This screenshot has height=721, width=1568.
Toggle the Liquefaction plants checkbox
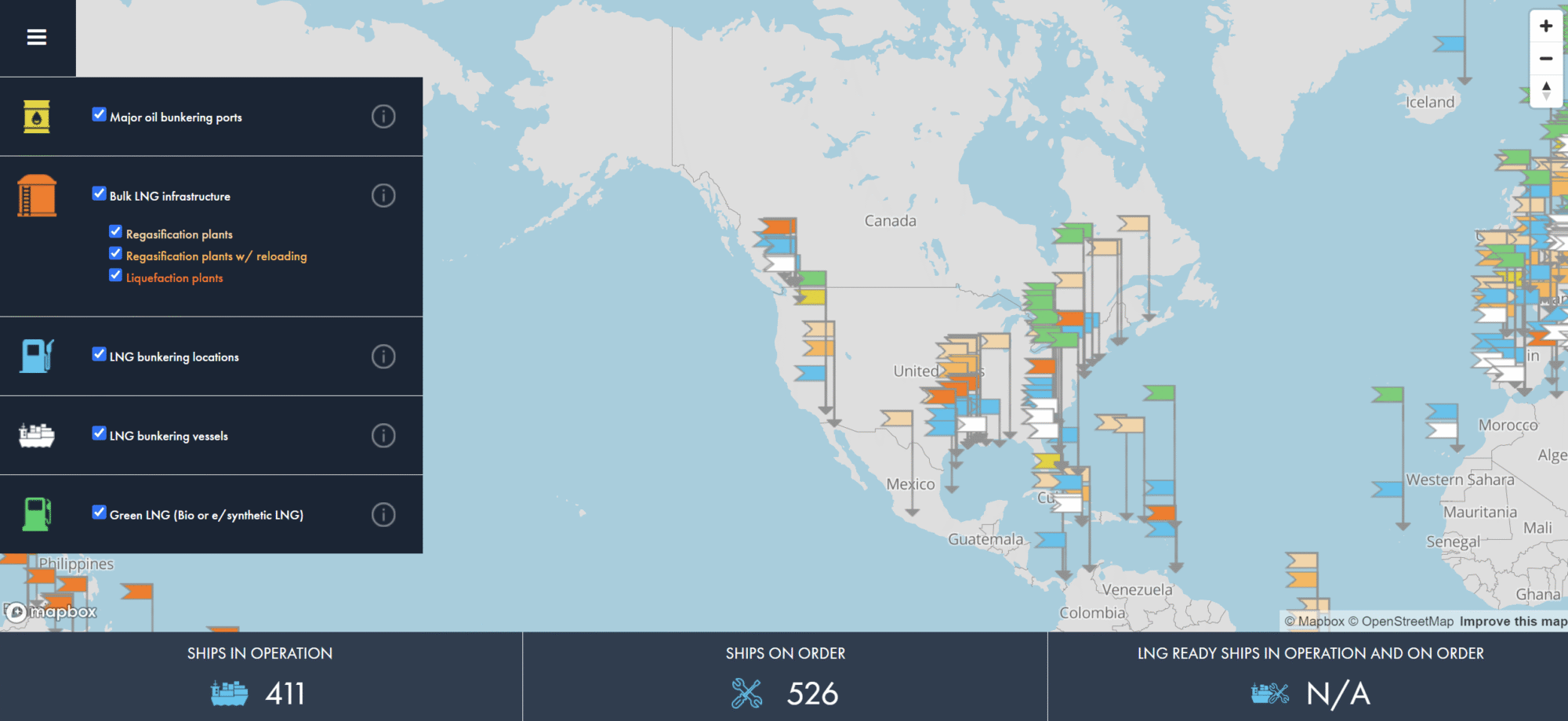(116, 275)
